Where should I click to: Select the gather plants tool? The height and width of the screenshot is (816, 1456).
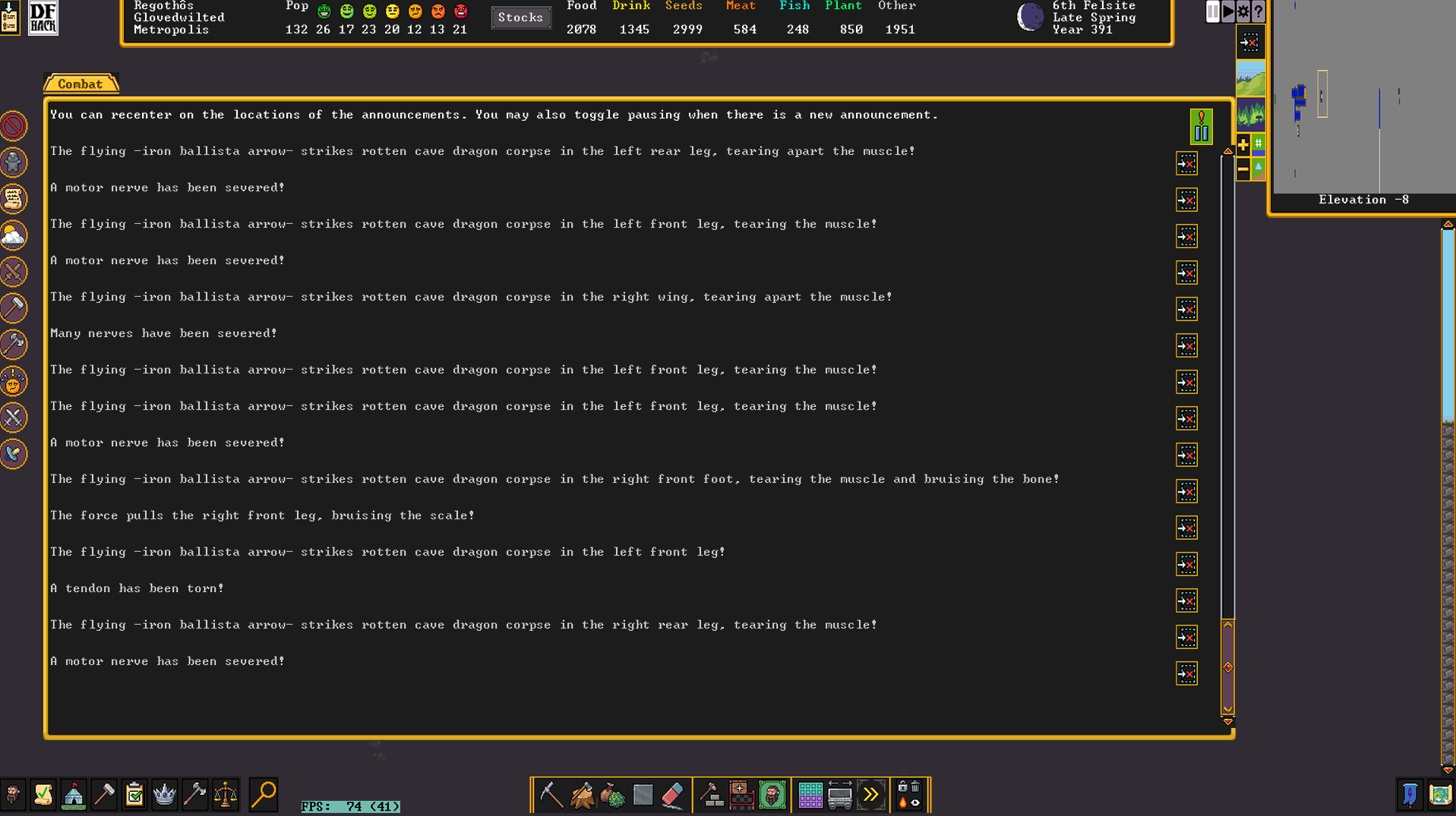coord(612,795)
